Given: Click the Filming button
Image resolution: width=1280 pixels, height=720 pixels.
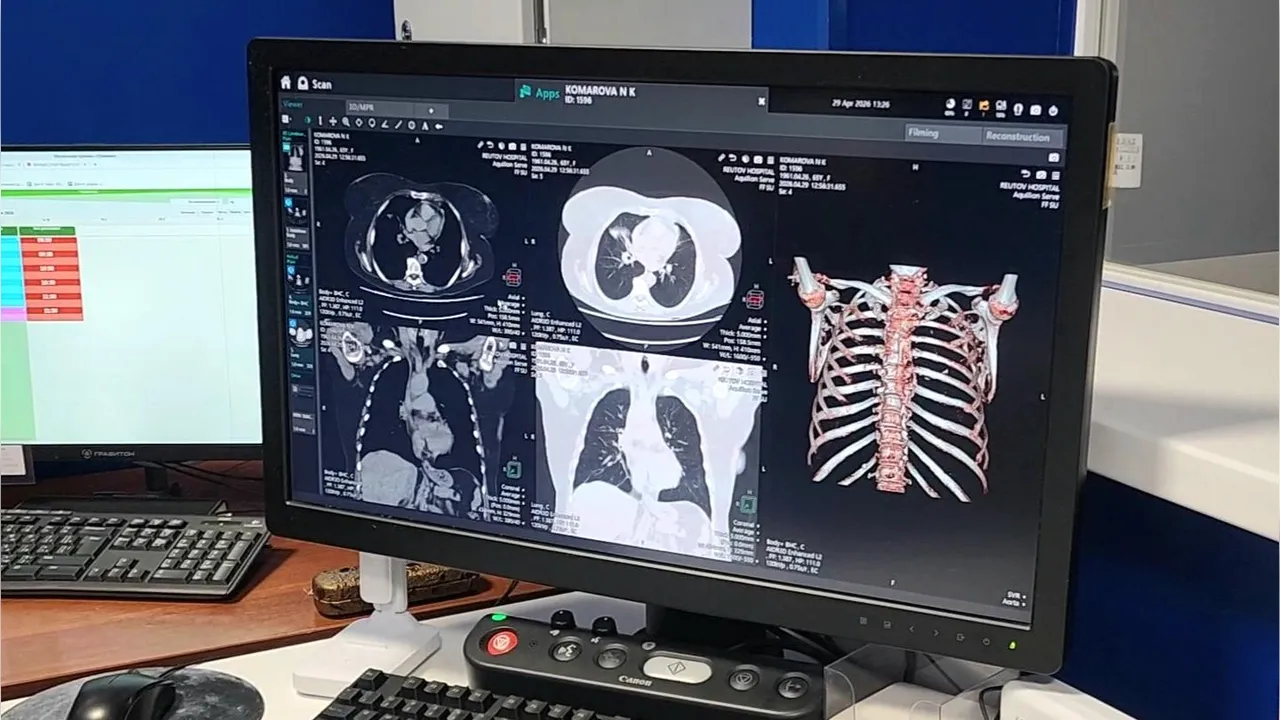Looking at the screenshot, I should [x=922, y=133].
